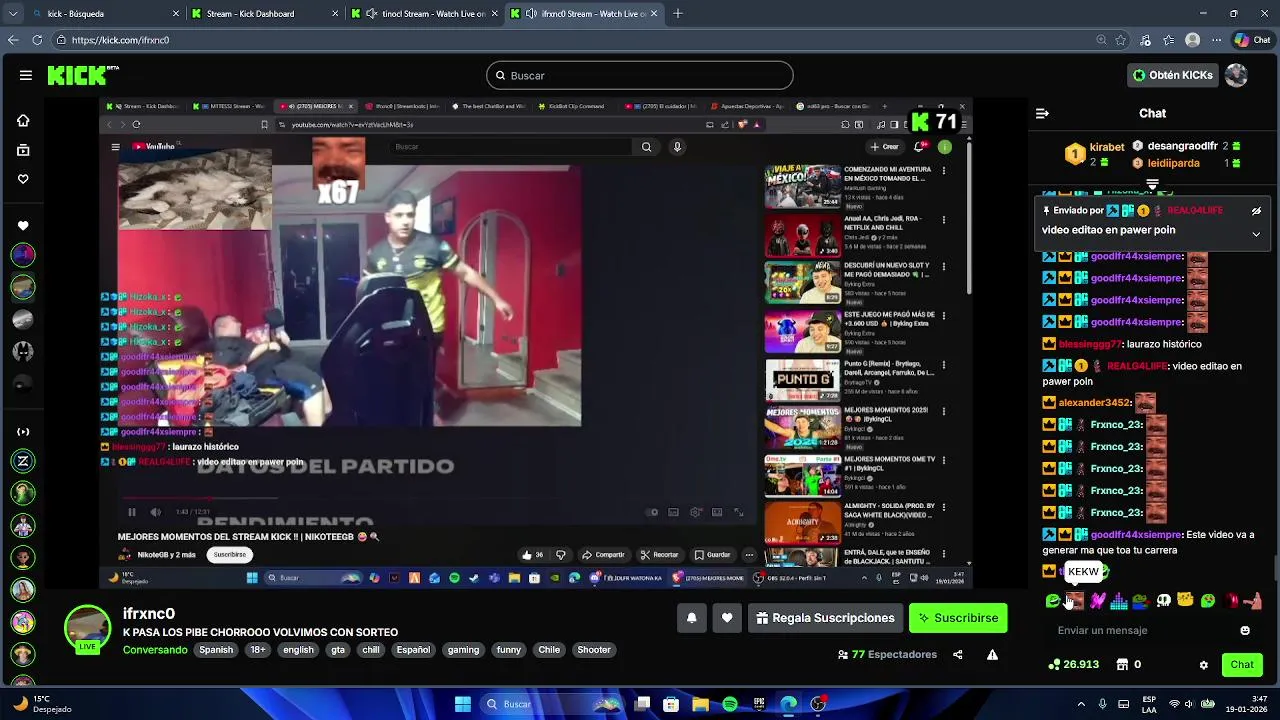Screen dimensions: 1280x720
Task: Follow ifrxnc0 with the heart button
Action: pos(727,618)
